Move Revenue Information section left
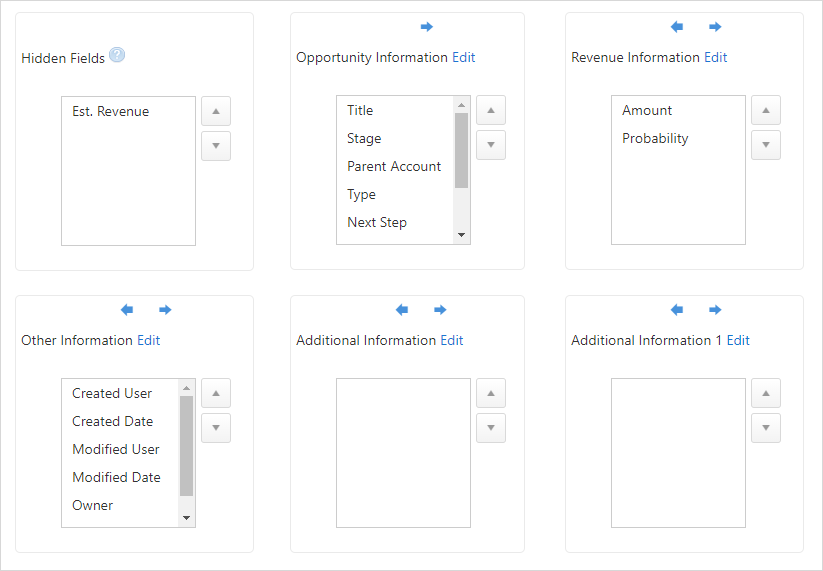Screen dimensions: 823x571 (677, 27)
